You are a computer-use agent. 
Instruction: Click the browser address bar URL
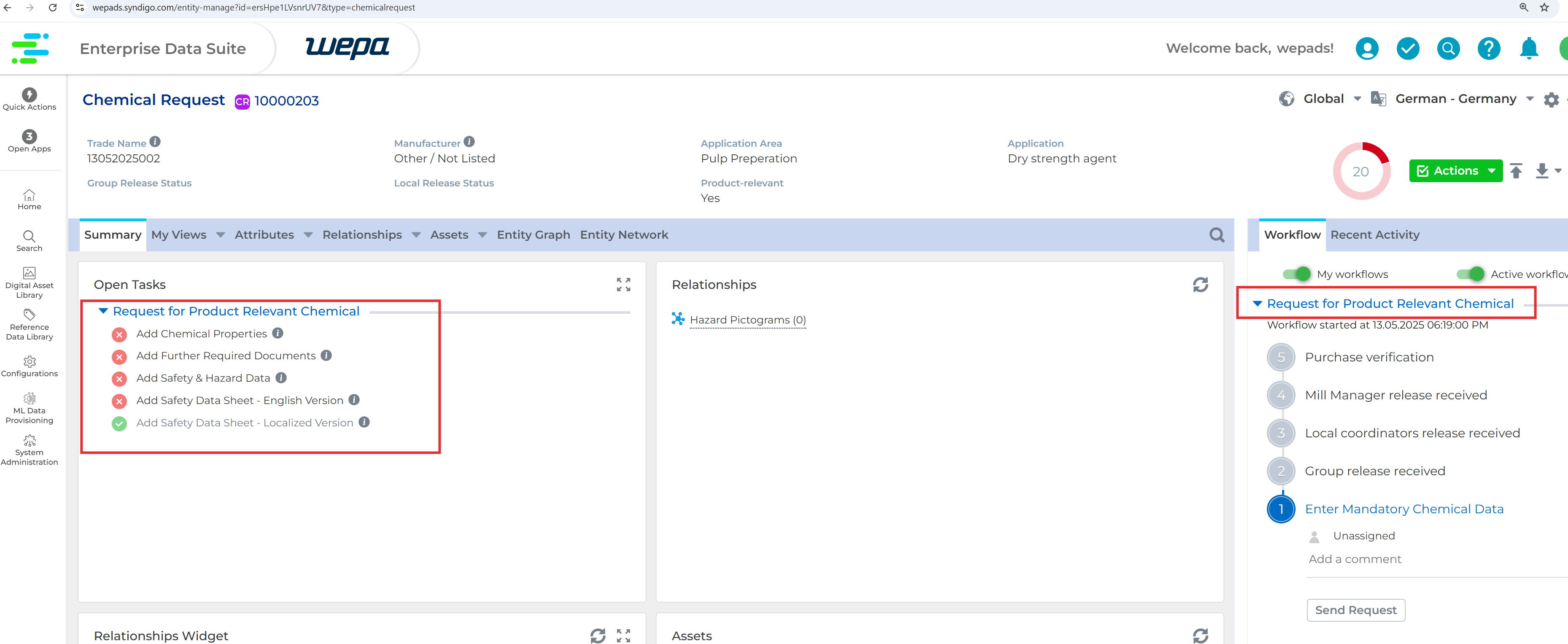253,7
